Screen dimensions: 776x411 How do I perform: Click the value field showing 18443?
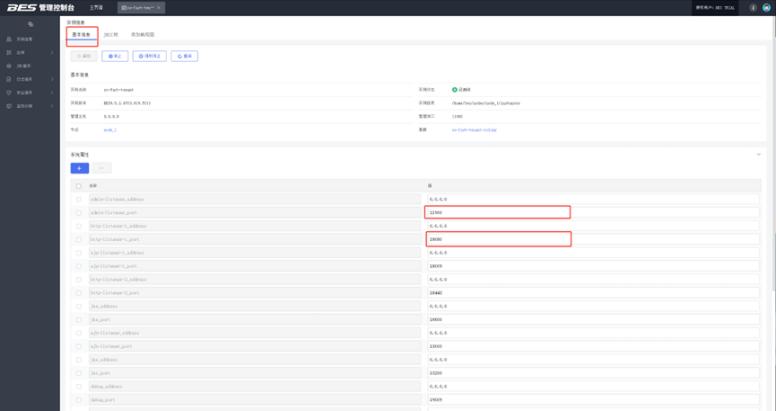[593, 293]
